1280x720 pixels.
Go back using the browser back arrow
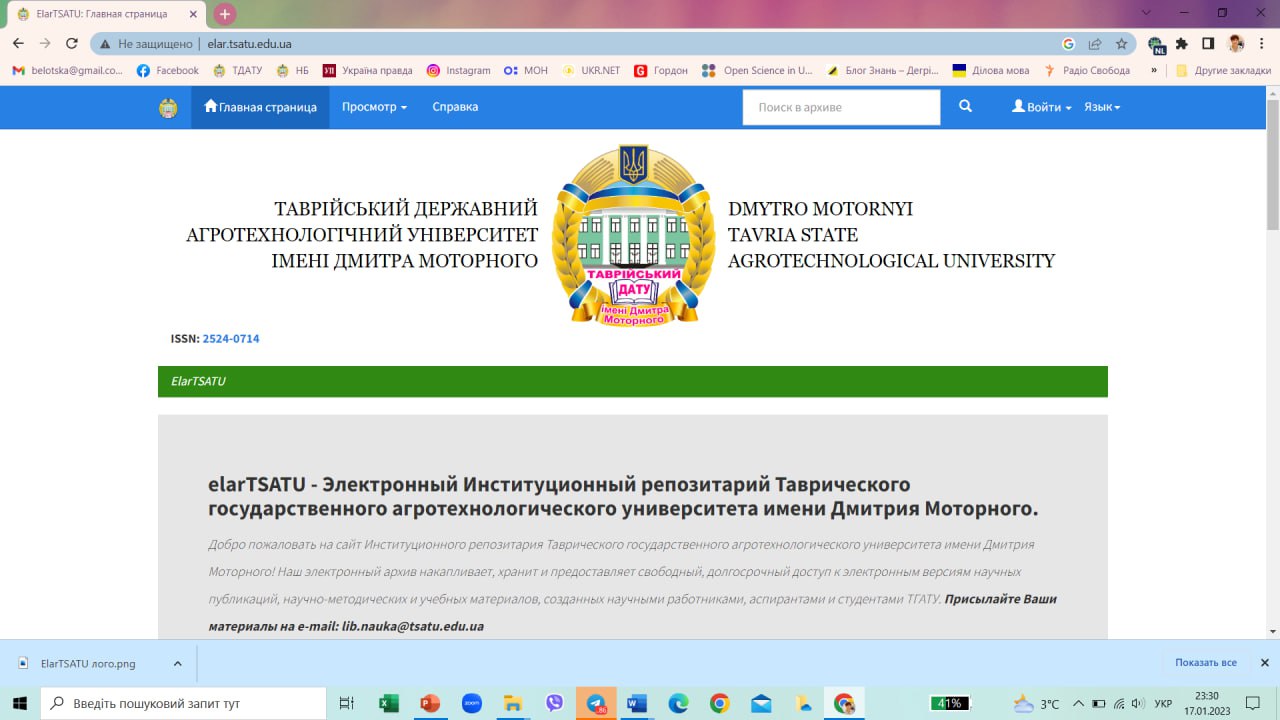(x=18, y=44)
